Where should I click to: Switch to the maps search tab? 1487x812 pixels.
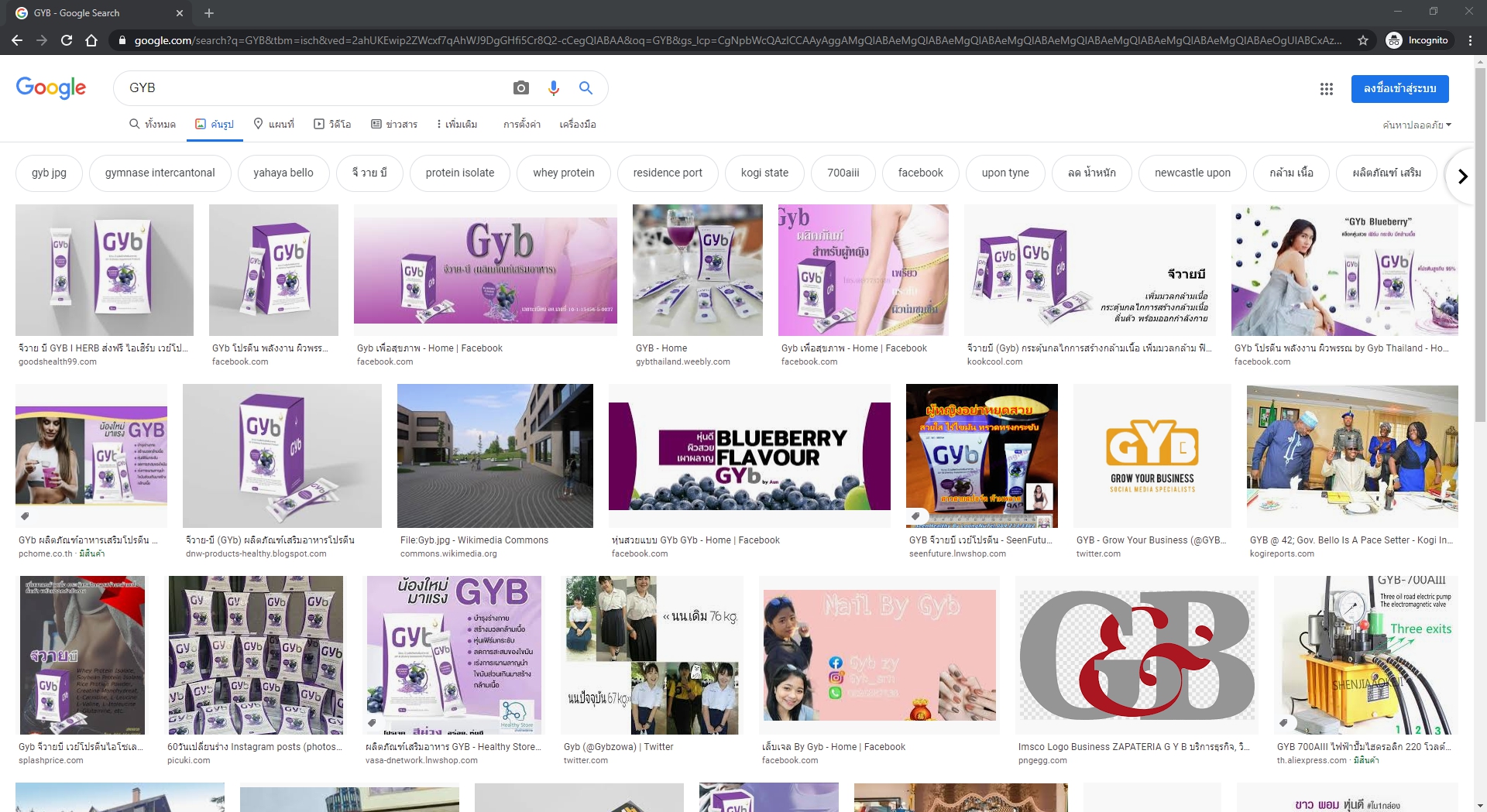pyautogui.click(x=274, y=124)
